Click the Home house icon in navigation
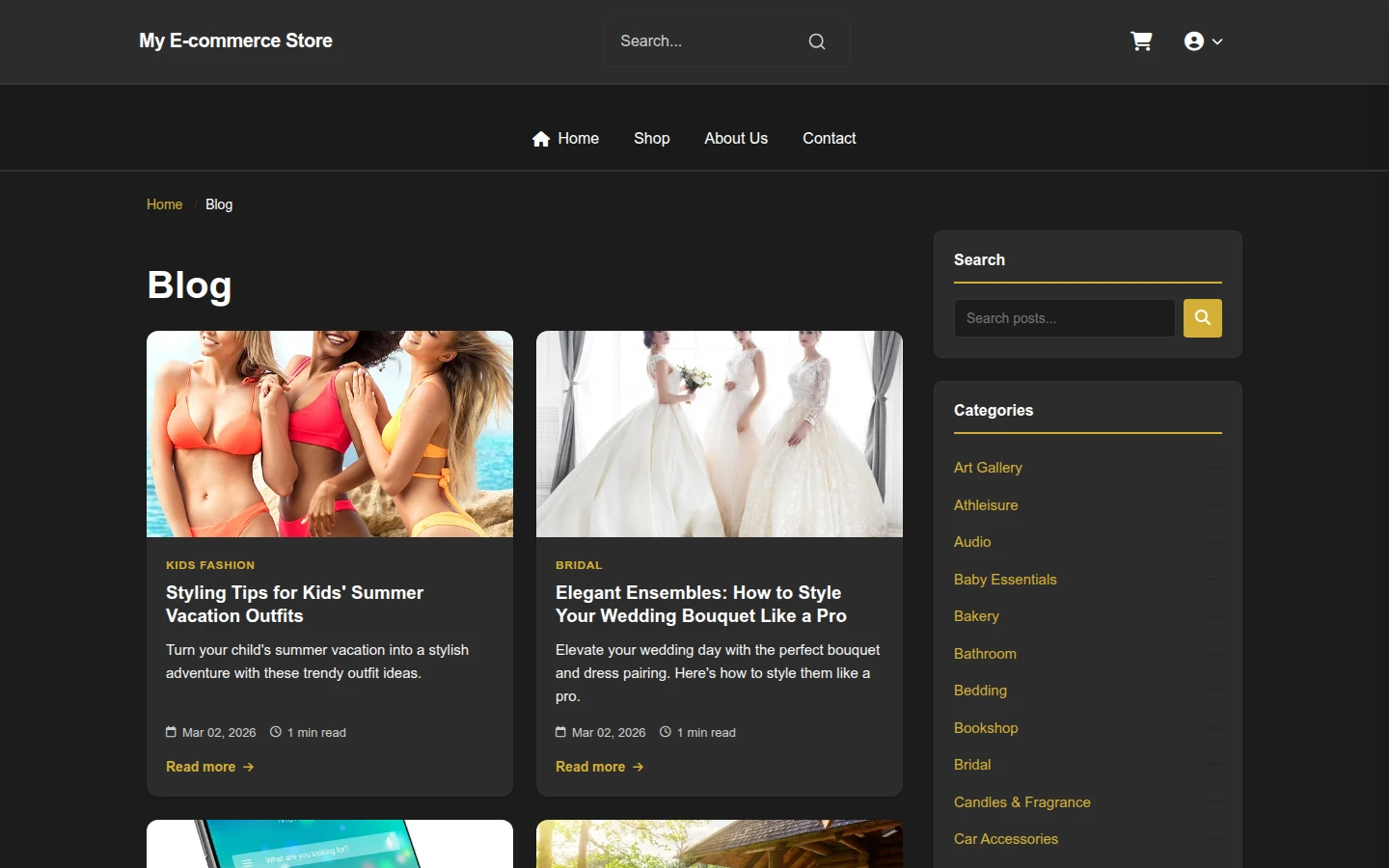1389x868 pixels. 541,139
